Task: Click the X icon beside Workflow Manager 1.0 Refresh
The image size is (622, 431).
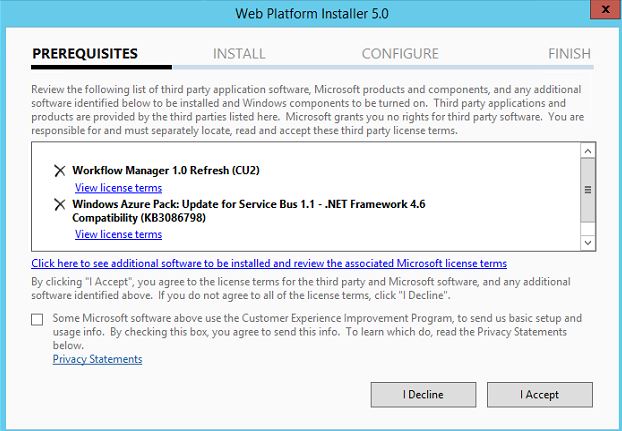Action: pos(60,171)
